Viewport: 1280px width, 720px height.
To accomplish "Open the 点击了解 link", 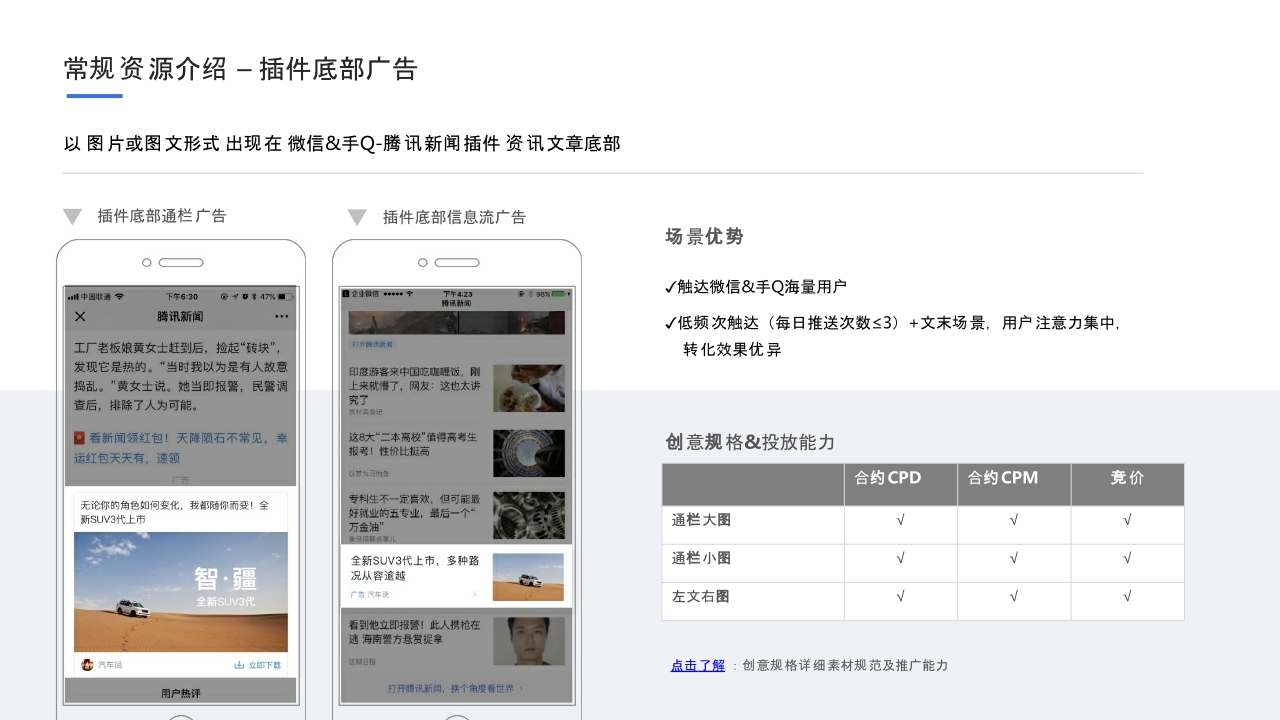I will click(x=697, y=665).
